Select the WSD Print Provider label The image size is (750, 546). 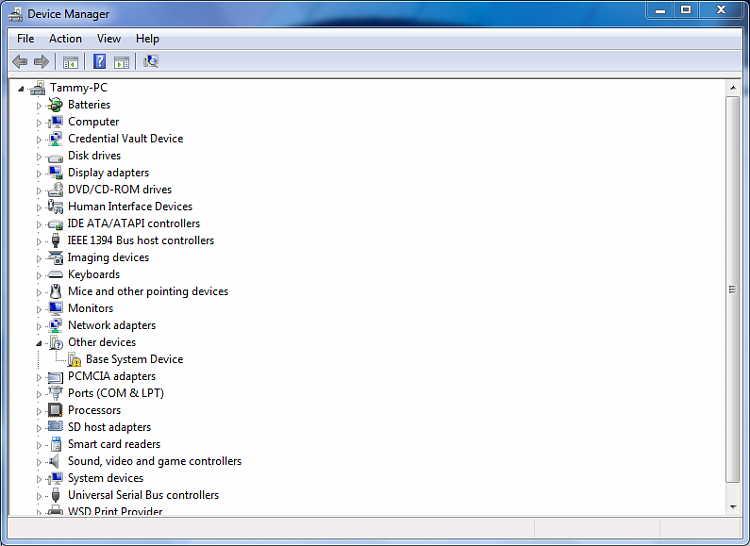point(115,511)
